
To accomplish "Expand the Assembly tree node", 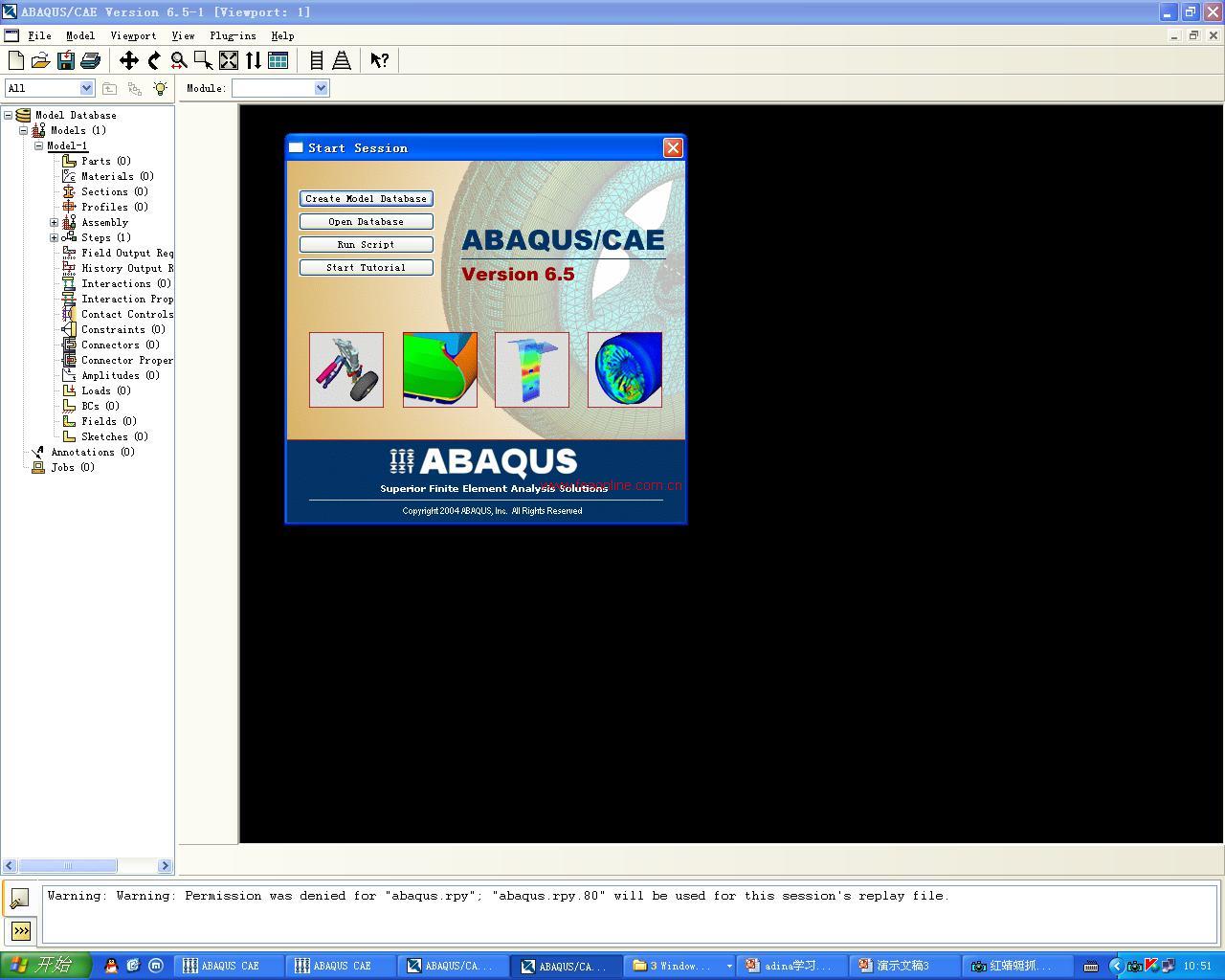I will (55, 222).
